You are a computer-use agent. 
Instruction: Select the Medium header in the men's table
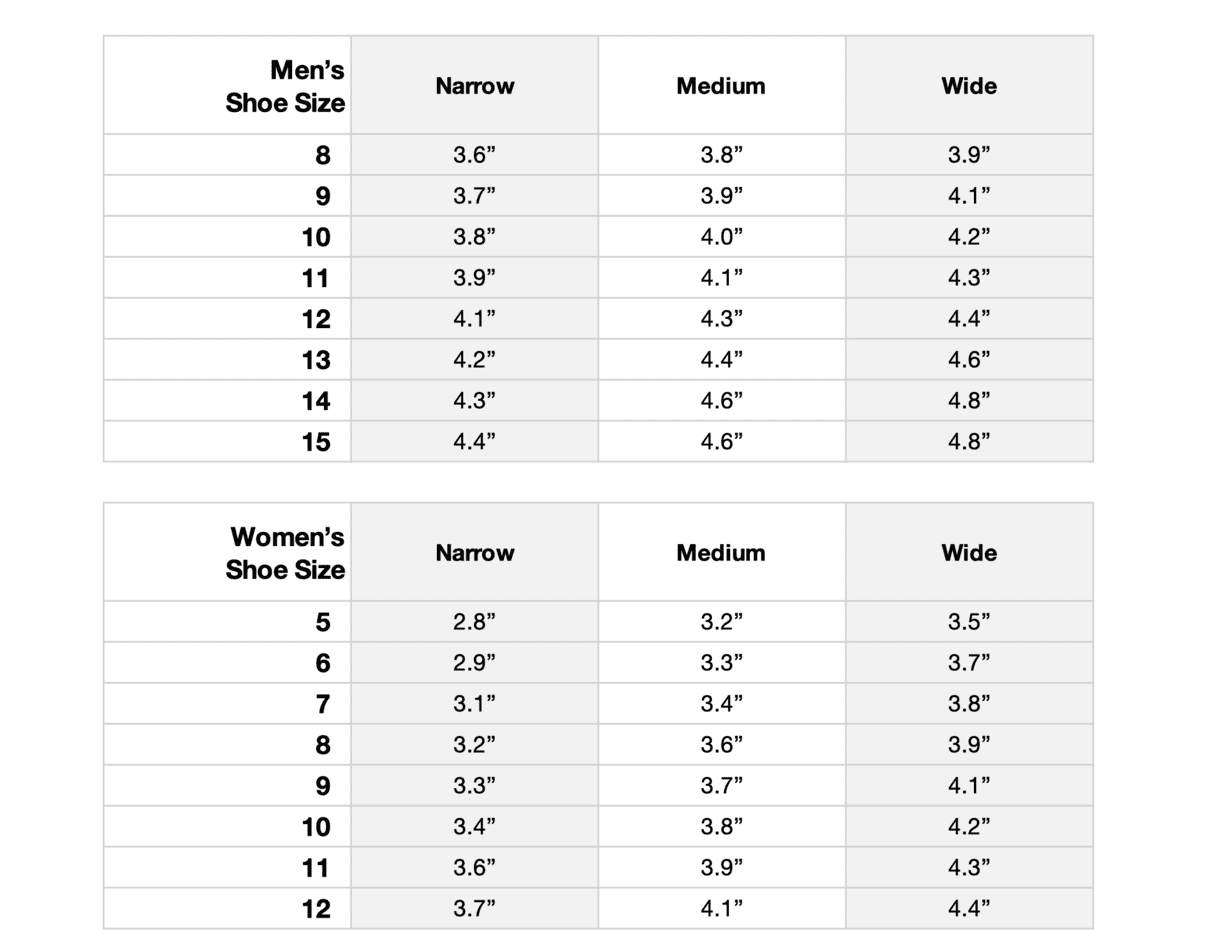tap(721, 86)
